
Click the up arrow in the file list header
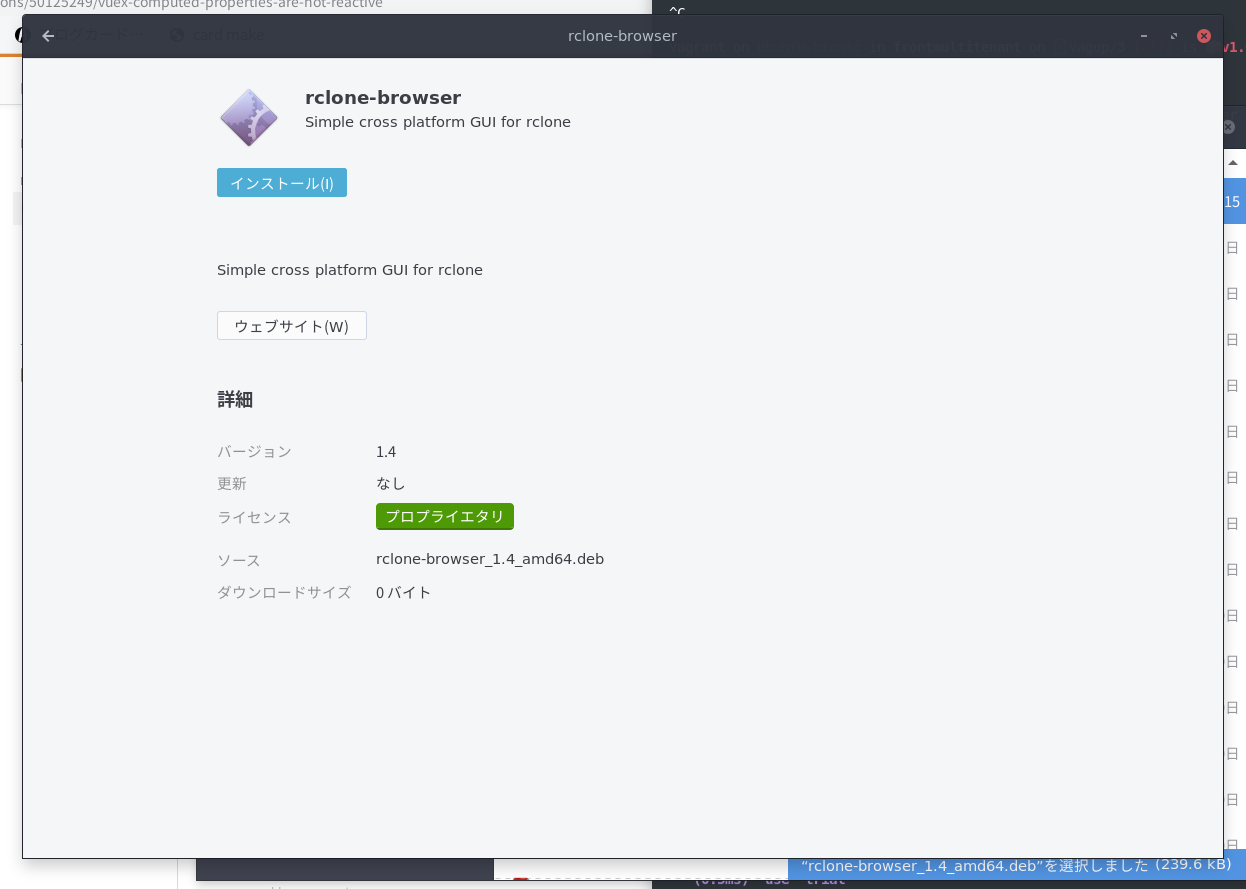(1233, 162)
